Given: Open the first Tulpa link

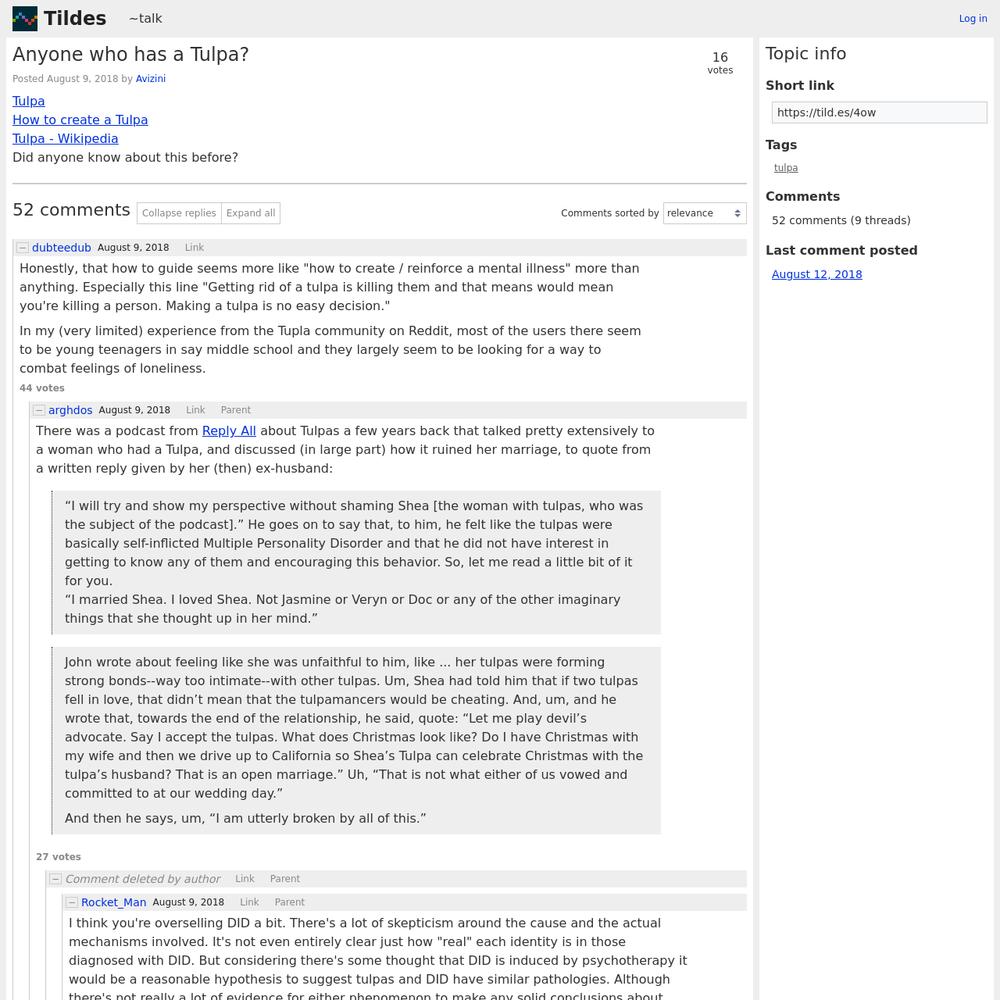Looking at the screenshot, I should pyautogui.click(x=29, y=101).
